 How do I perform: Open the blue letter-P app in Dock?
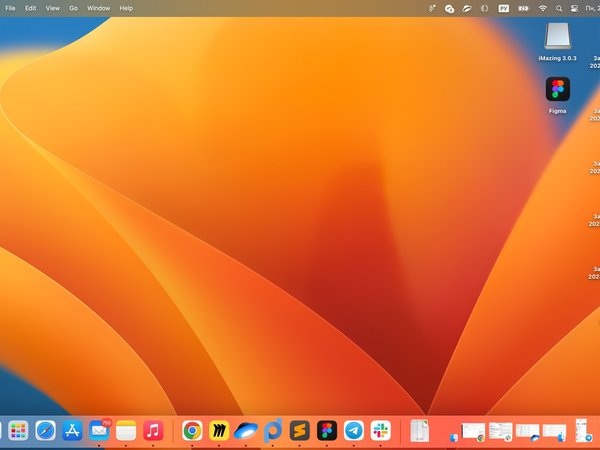pyautogui.click(x=273, y=430)
